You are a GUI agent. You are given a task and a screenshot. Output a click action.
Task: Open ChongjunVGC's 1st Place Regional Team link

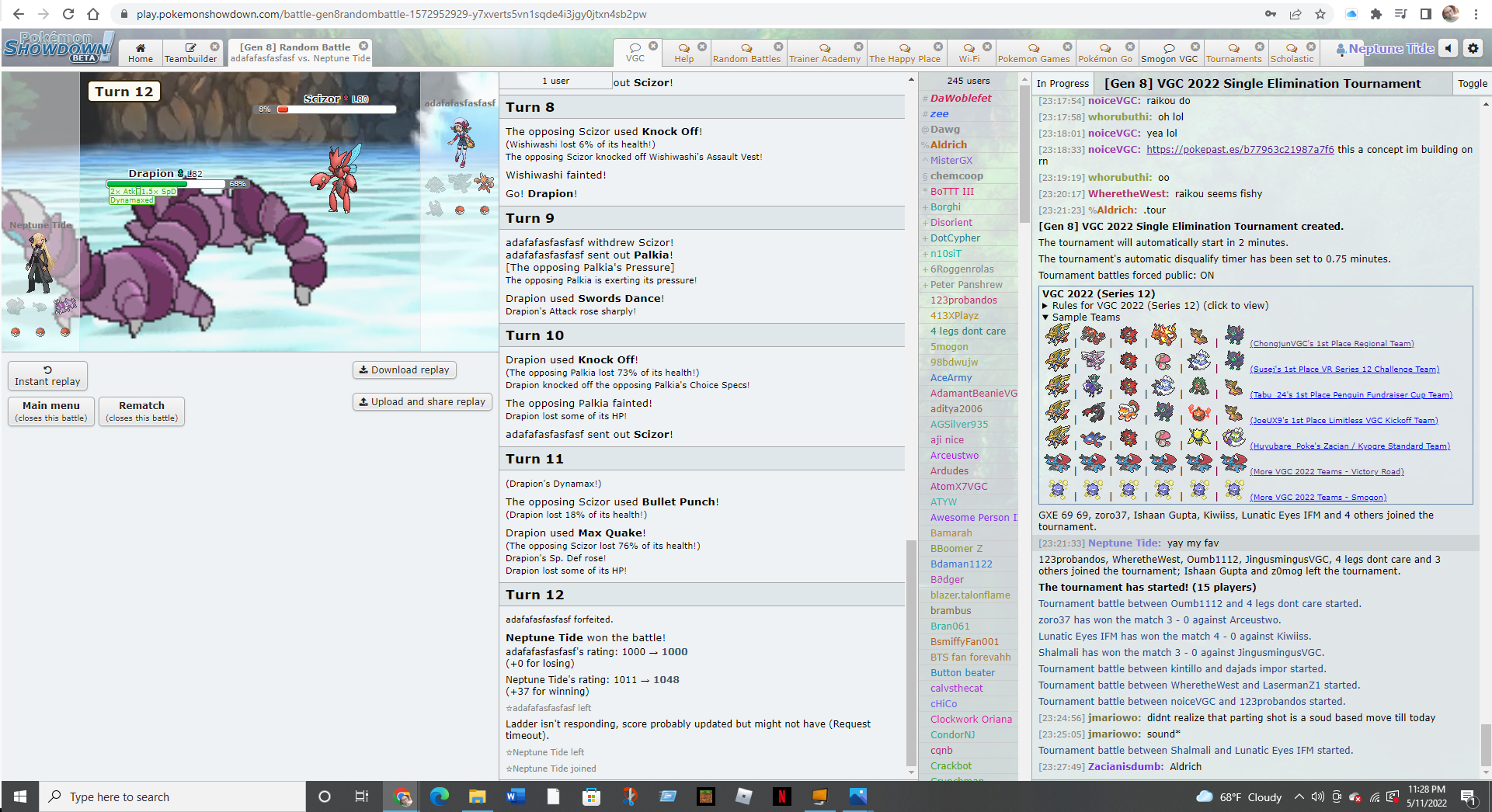pos(1331,343)
